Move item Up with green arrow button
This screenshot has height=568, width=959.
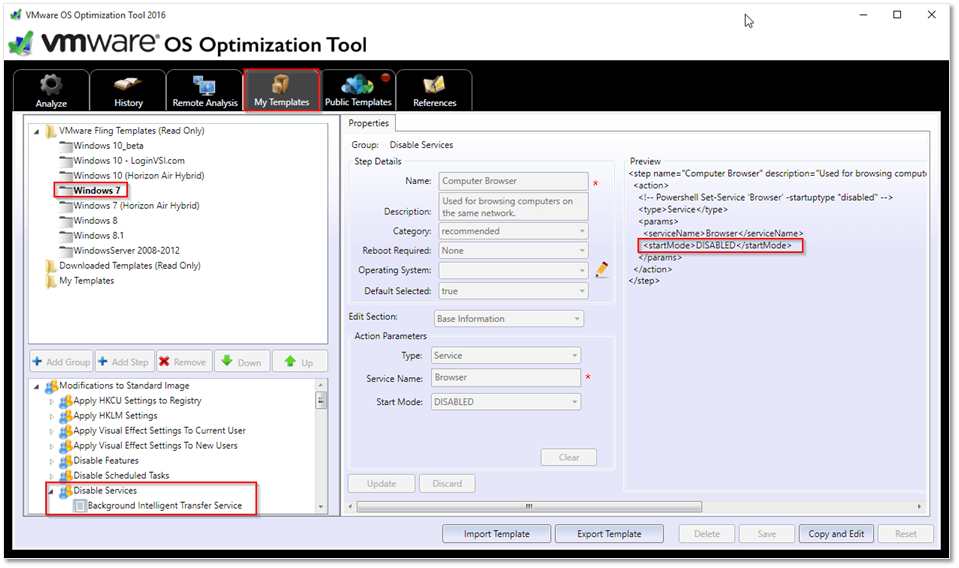pos(300,361)
